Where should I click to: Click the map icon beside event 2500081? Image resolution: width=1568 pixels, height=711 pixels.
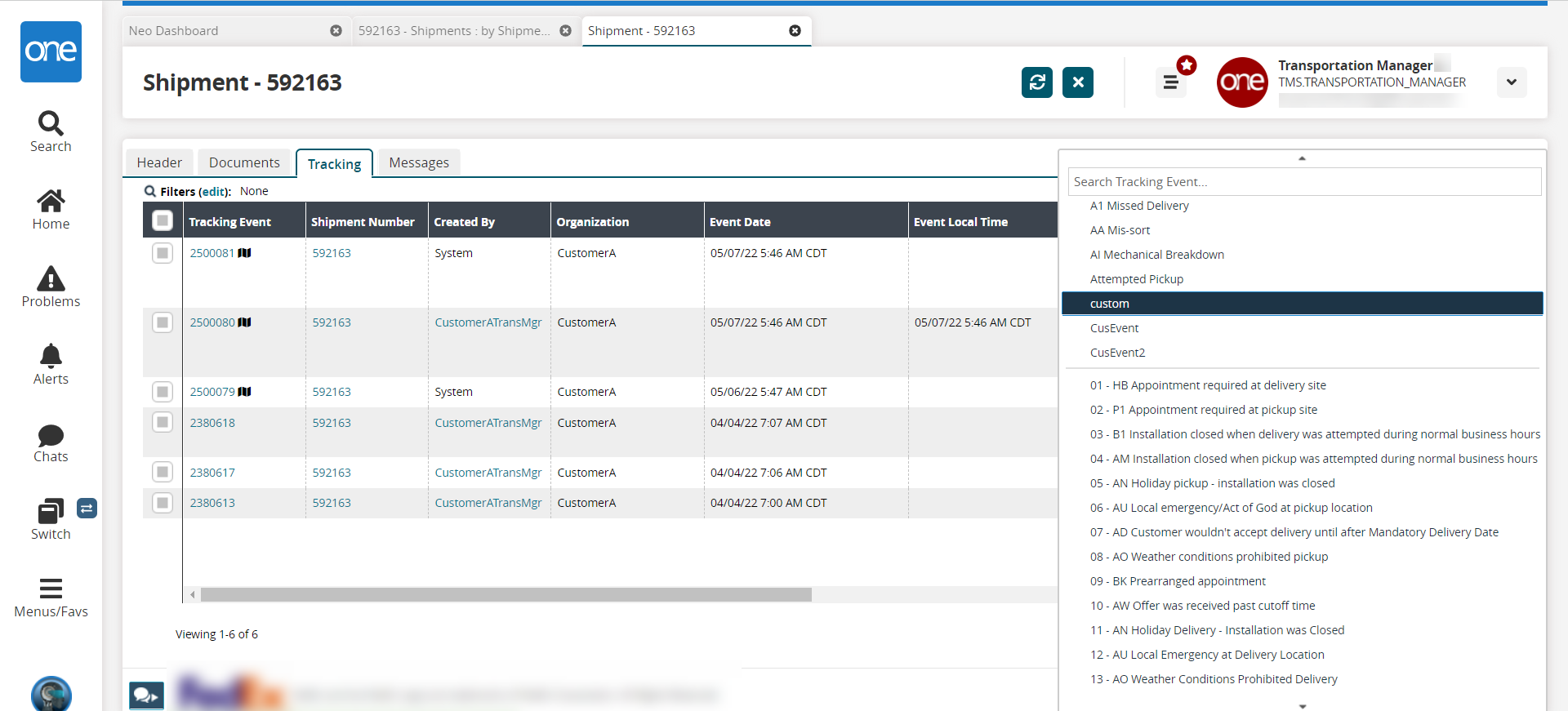click(x=245, y=253)
